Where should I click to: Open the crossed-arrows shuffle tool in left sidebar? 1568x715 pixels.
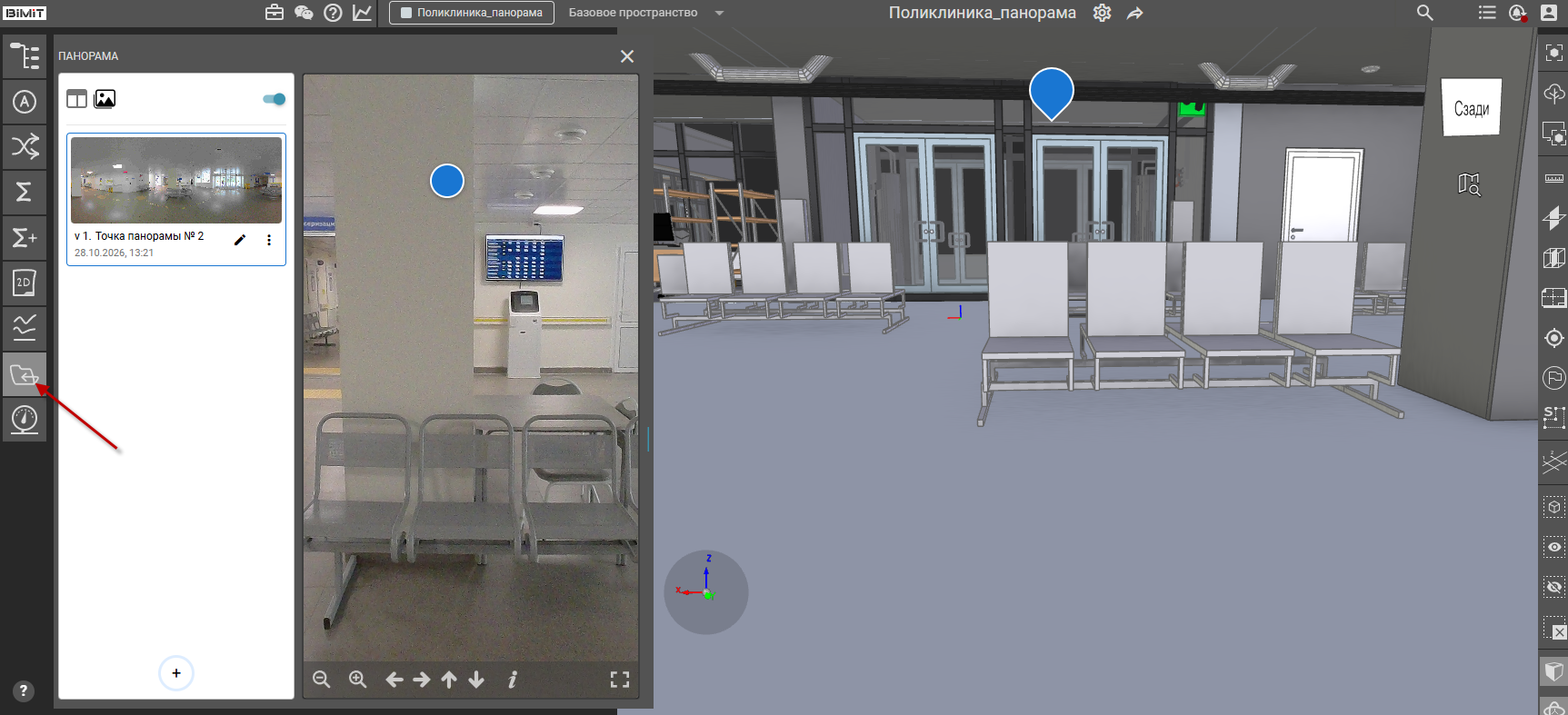point(25,146)
